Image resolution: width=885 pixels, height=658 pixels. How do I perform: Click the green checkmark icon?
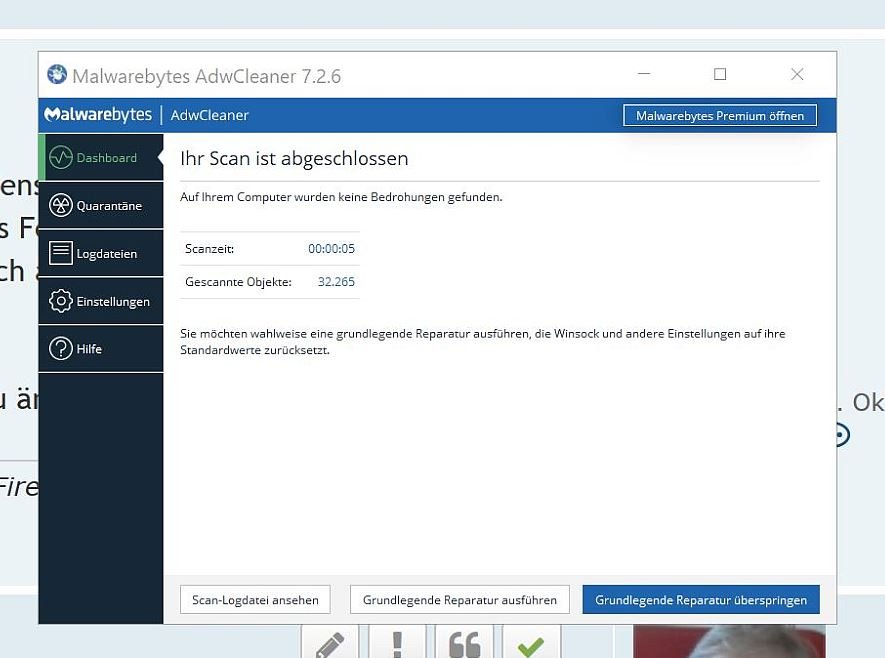[531, 645]
